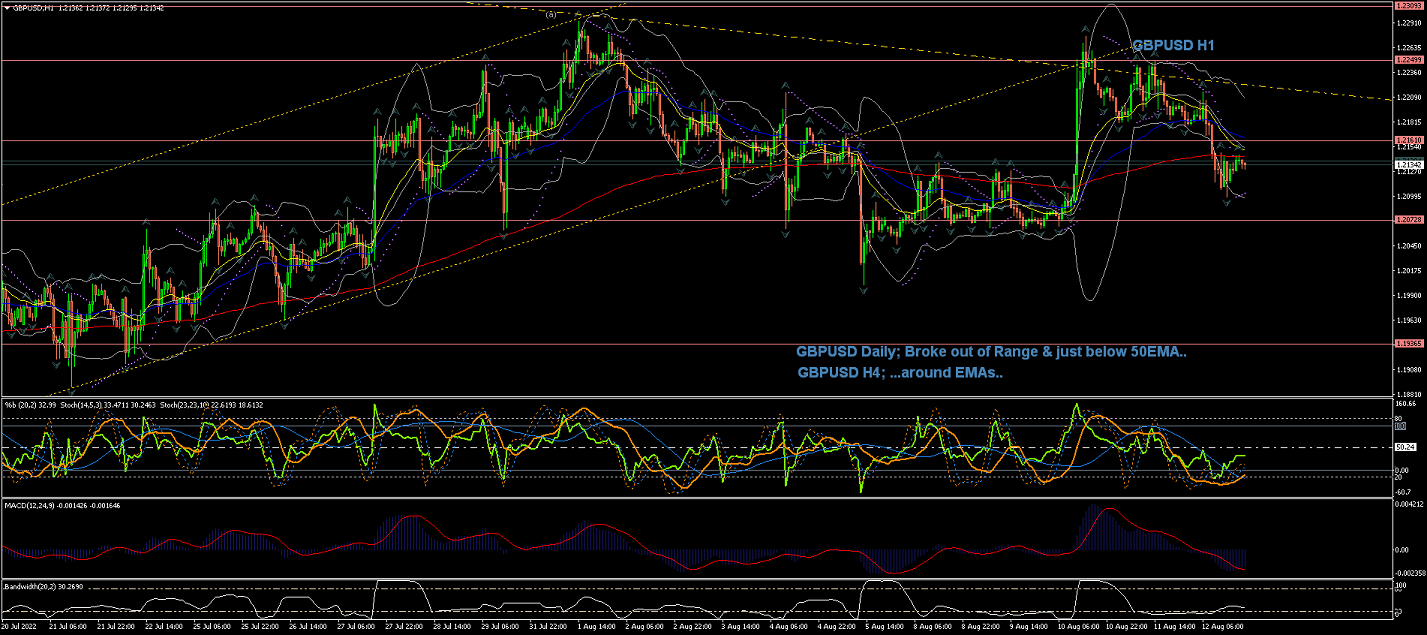Screen dimensions: 1427x635
Task: Select the 1.20728 horizontal line price tag
Action: 1408,220
